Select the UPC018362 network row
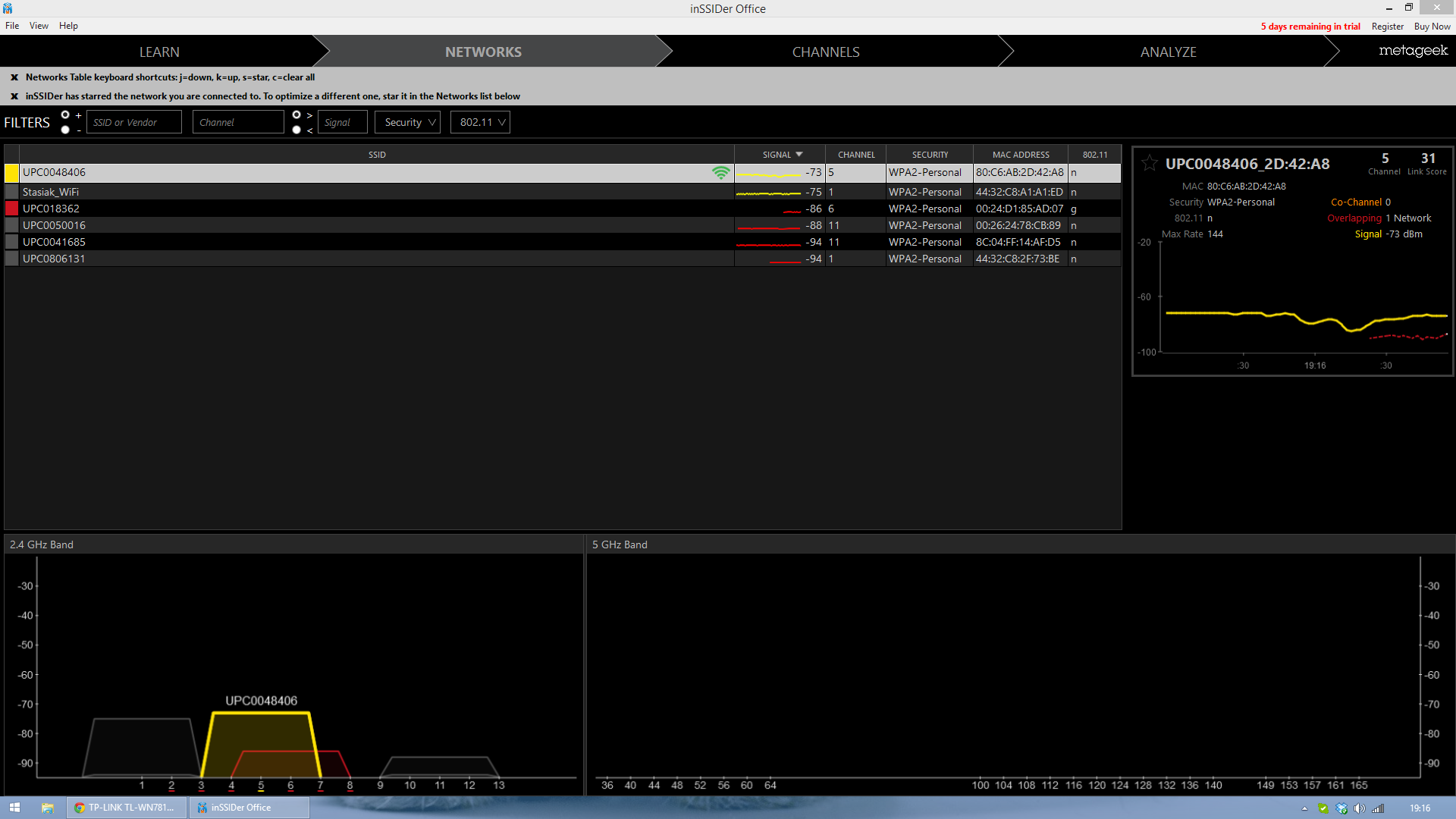 [563, 209]
